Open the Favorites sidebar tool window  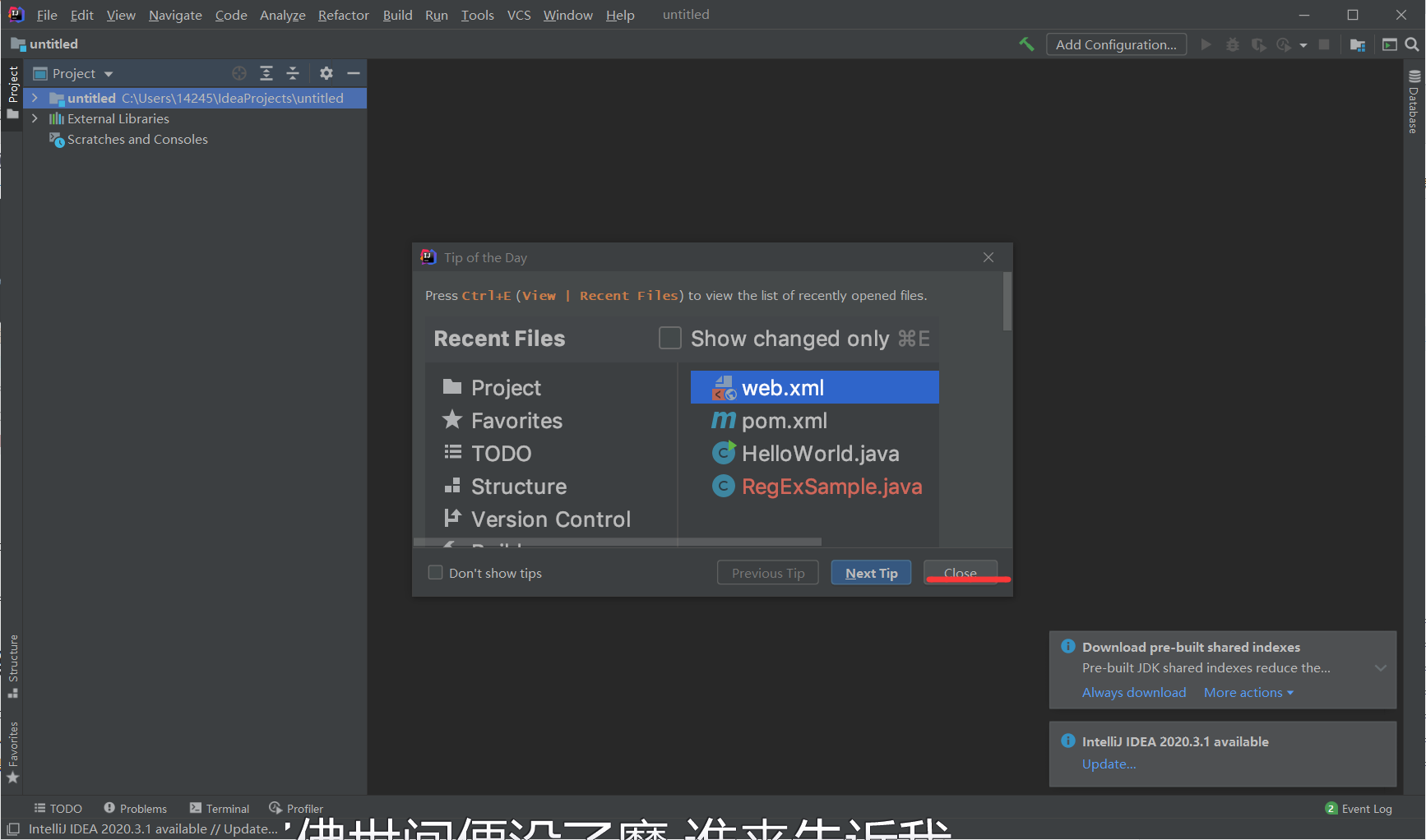coord(12,752)
